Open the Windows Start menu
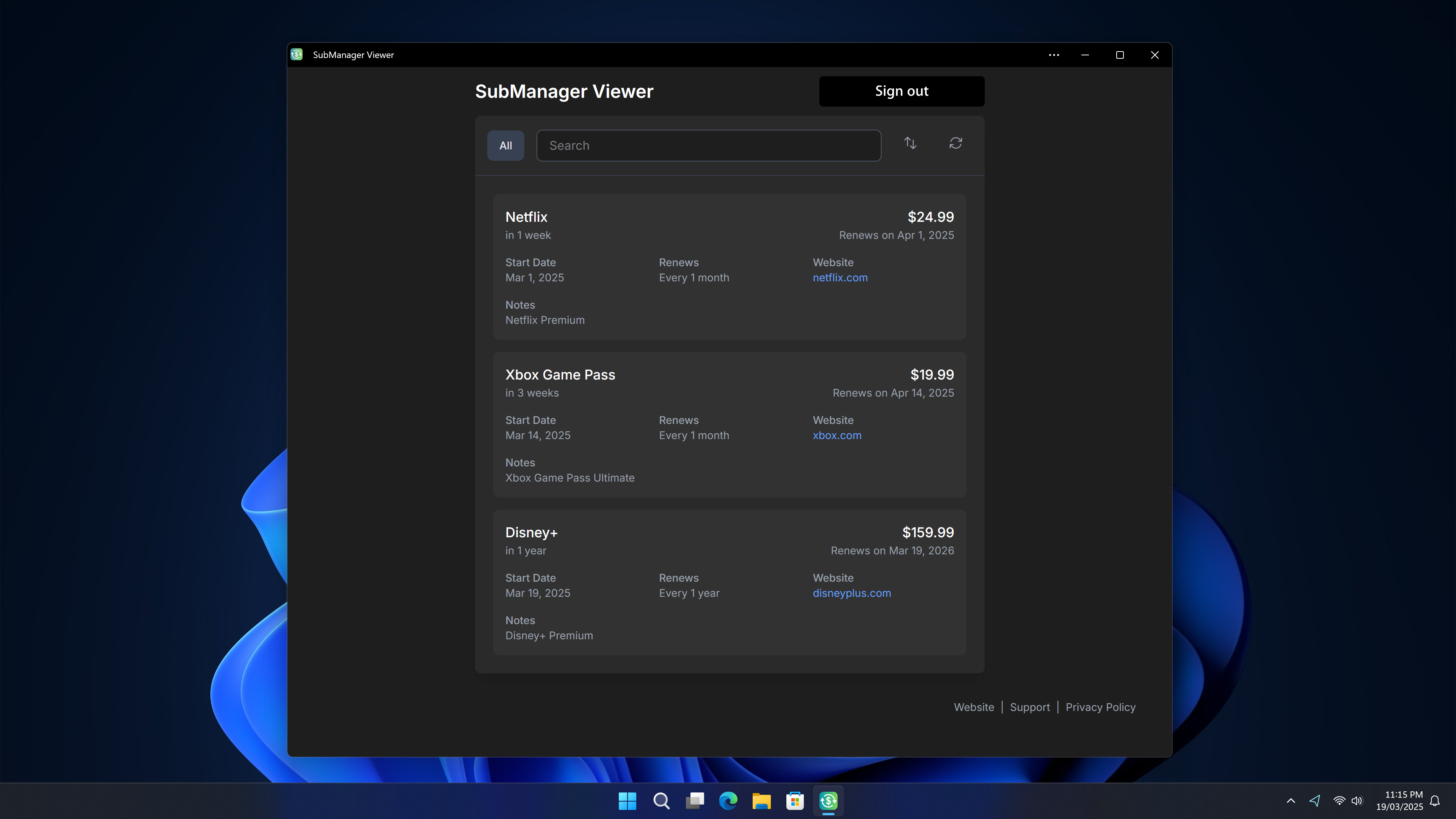Screen dimensions: 1456x819 point(627,800)
